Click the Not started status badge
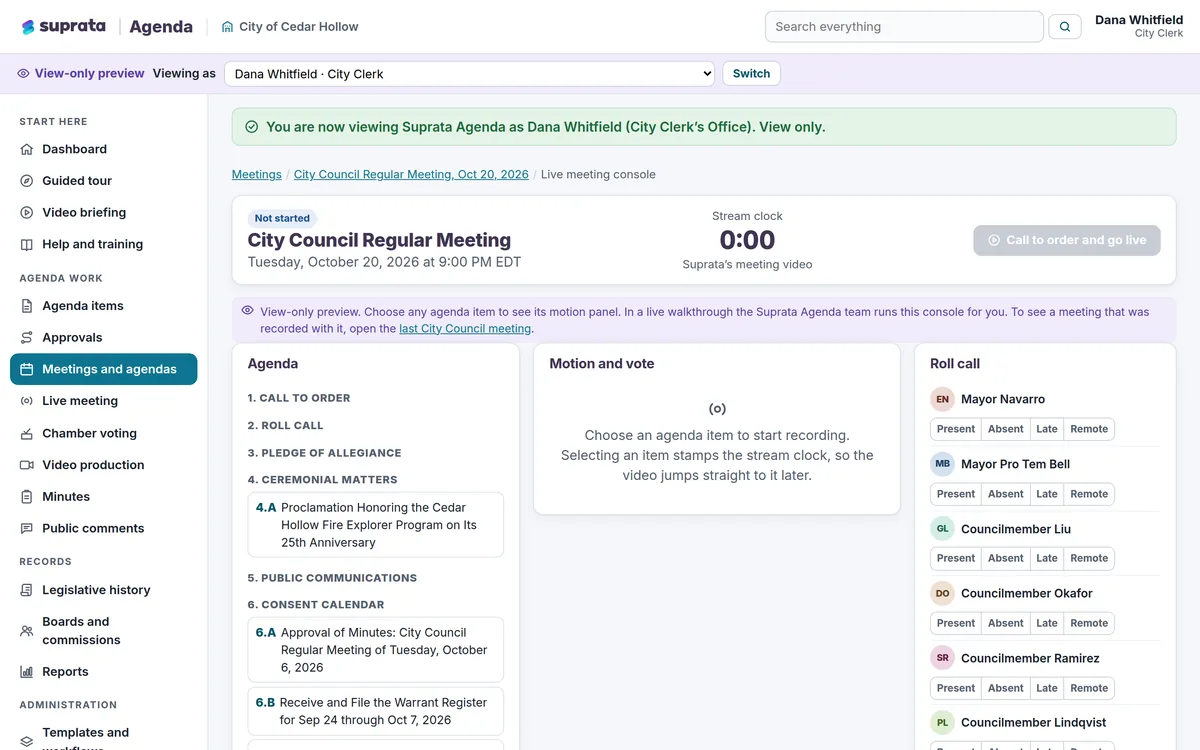1200x750 pixels. click(282, 218)
